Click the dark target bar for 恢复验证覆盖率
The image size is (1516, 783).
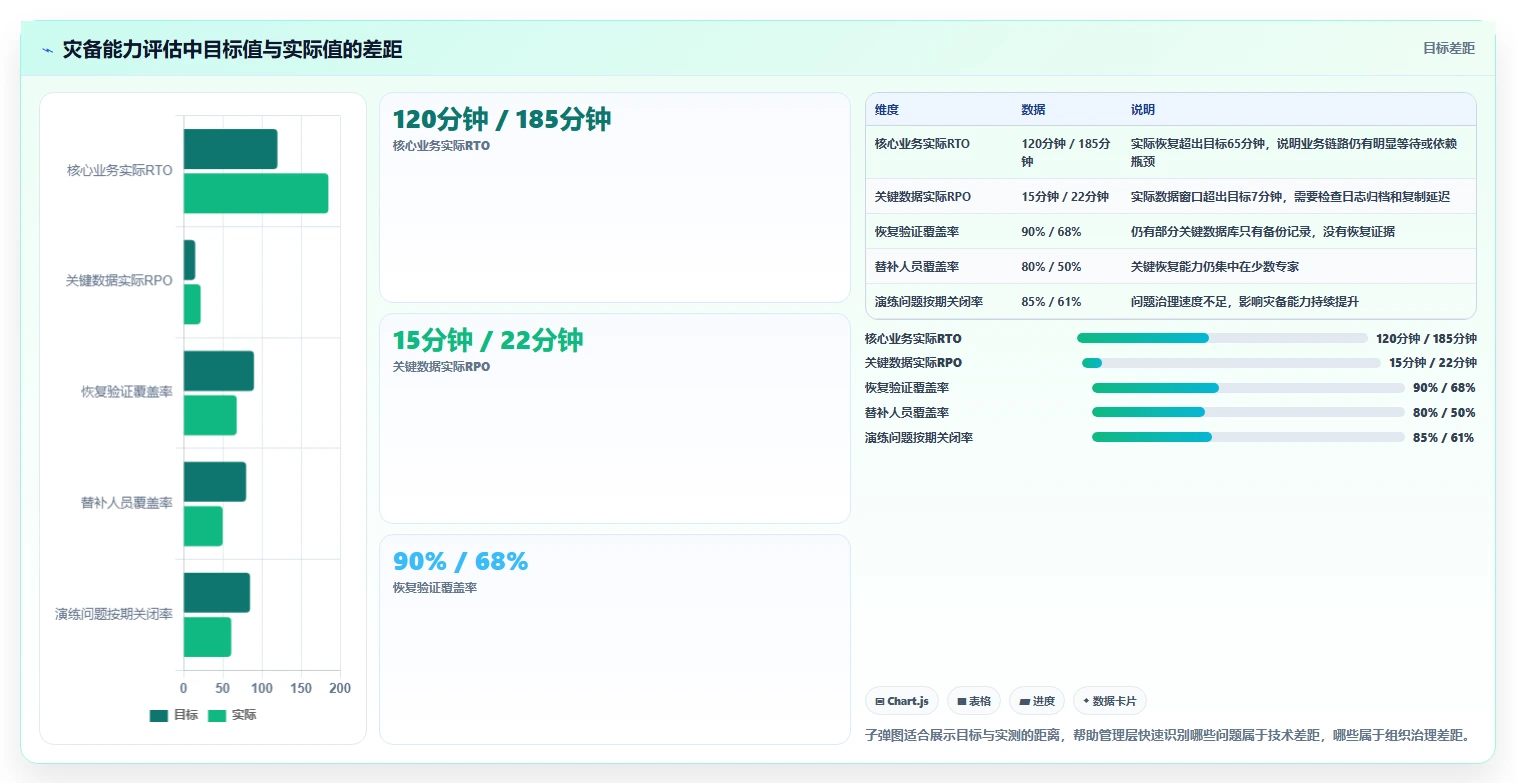point(218,371)
